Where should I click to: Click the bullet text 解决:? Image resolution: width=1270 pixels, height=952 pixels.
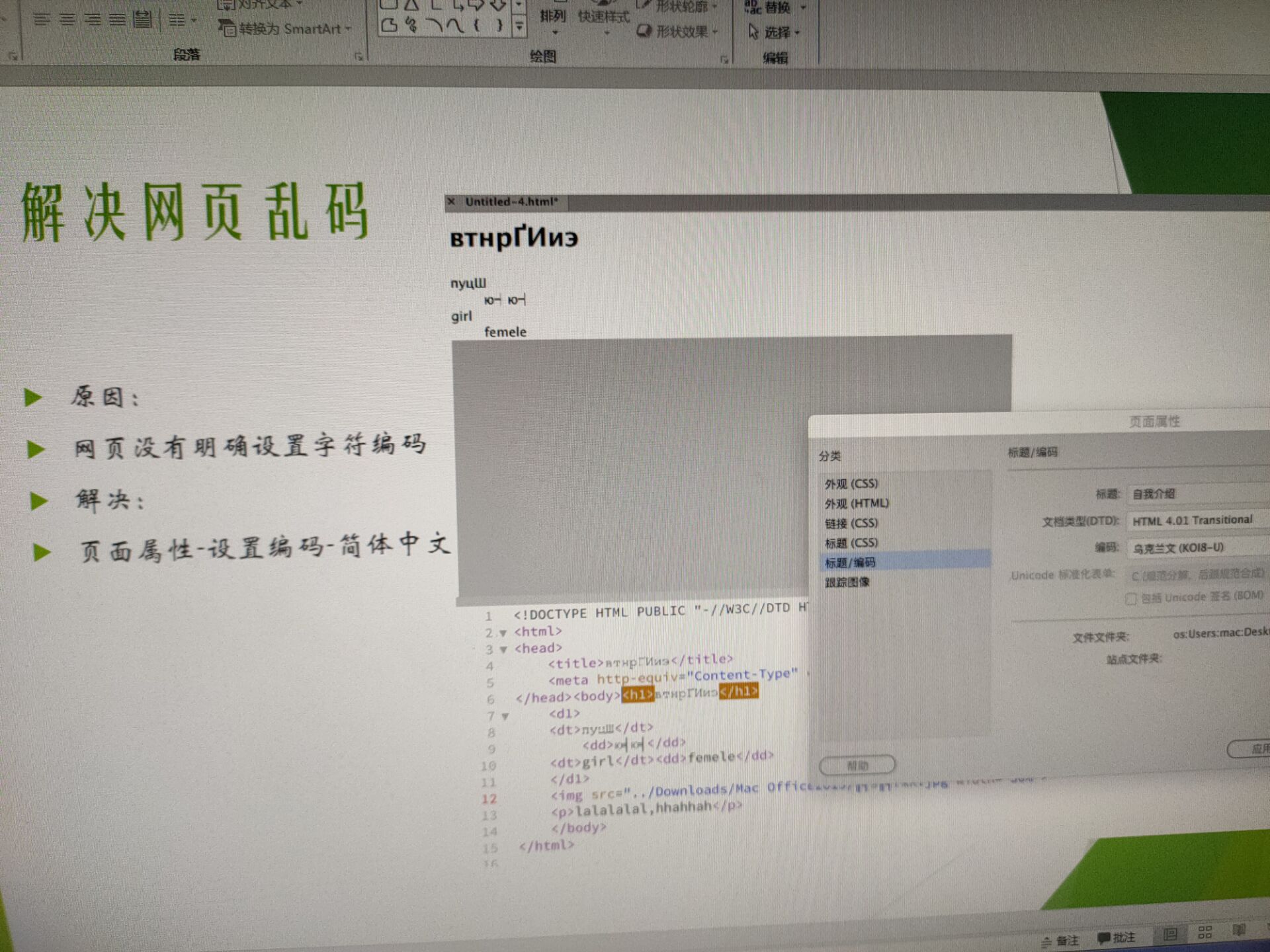(x=110, y=500)
